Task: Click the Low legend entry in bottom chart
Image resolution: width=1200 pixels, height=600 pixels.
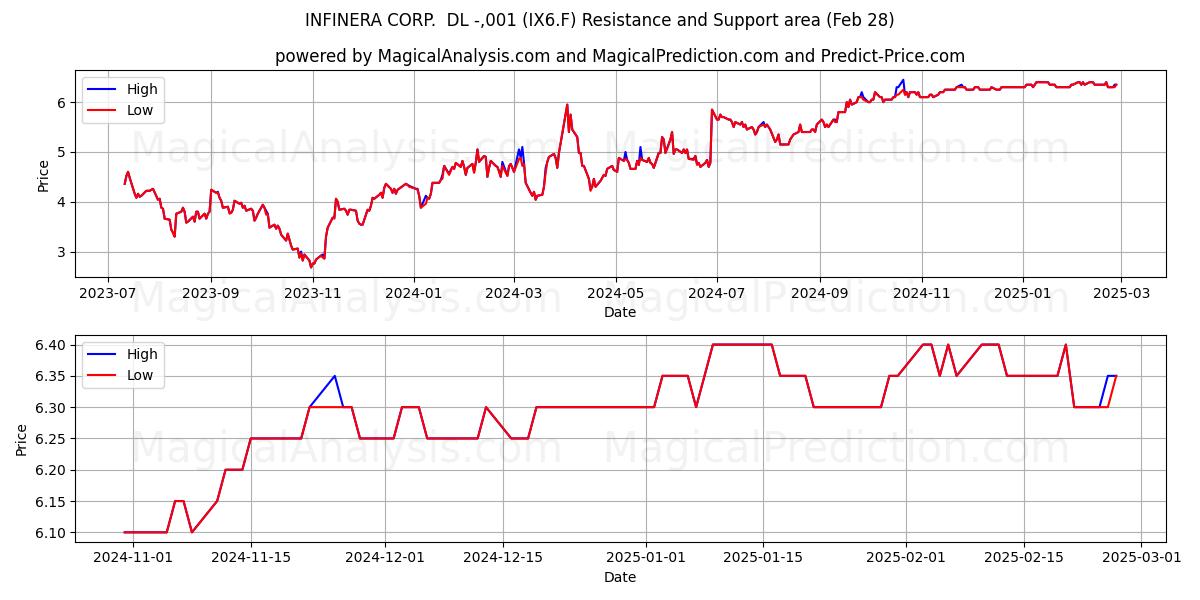Action: tap(122, 375)
